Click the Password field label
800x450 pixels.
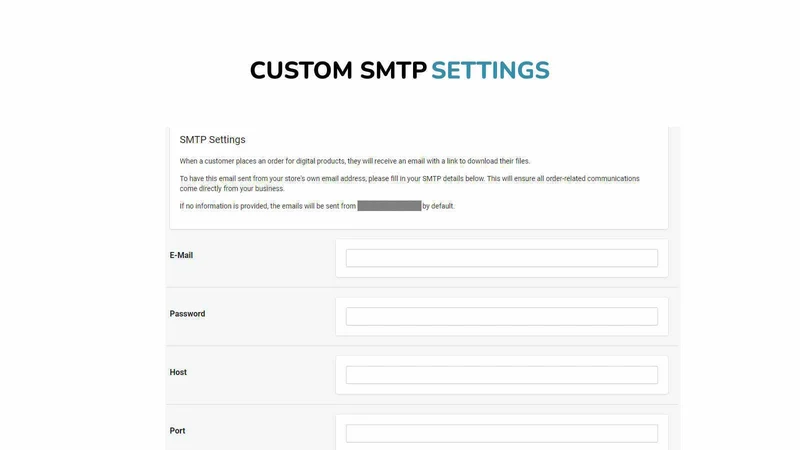coord(187,314)
